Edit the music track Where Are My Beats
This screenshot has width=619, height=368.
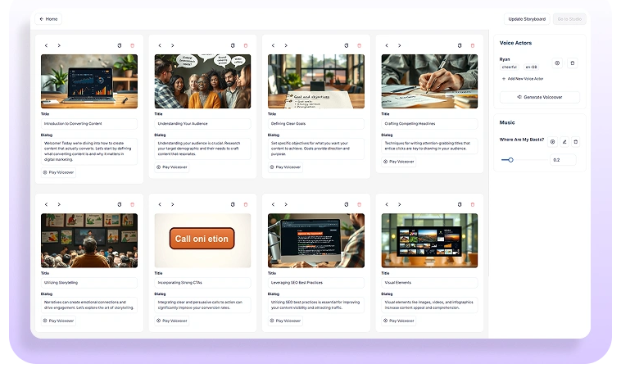point(564,142)
